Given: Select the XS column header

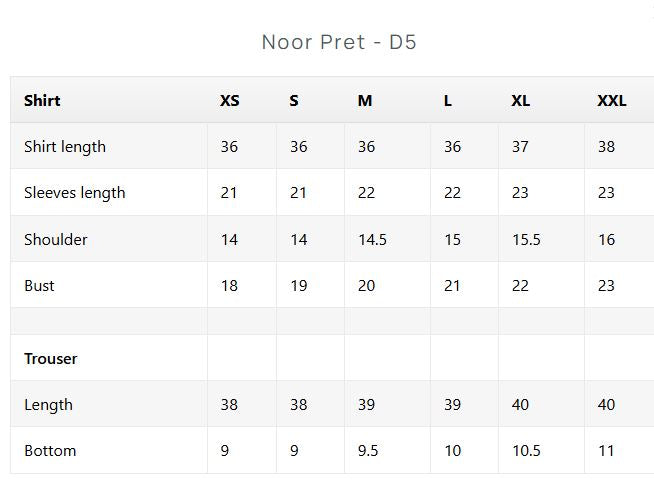Looking at the screenshot, I should (x=230, y=101).
